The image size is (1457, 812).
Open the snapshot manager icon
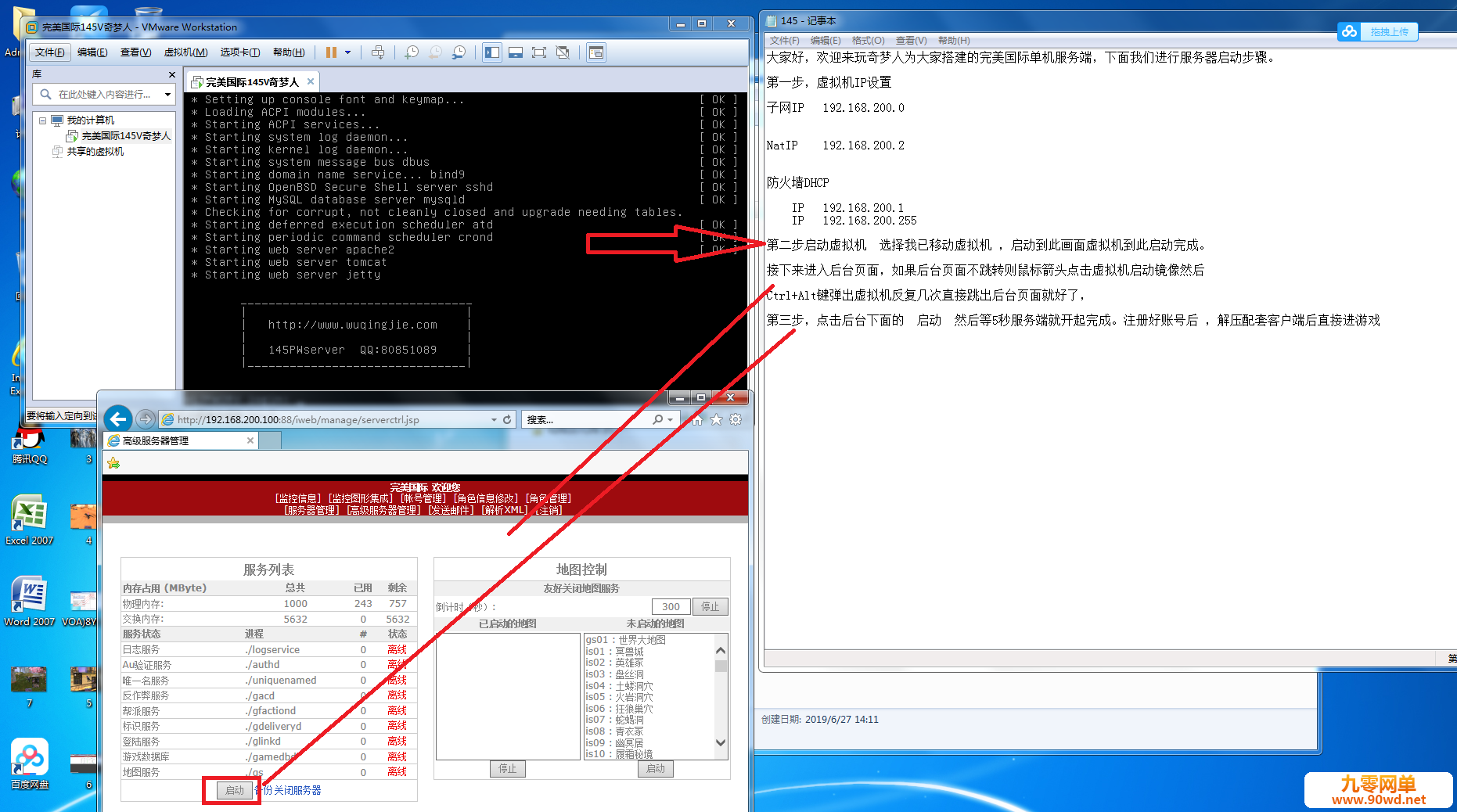pos(459,52)
